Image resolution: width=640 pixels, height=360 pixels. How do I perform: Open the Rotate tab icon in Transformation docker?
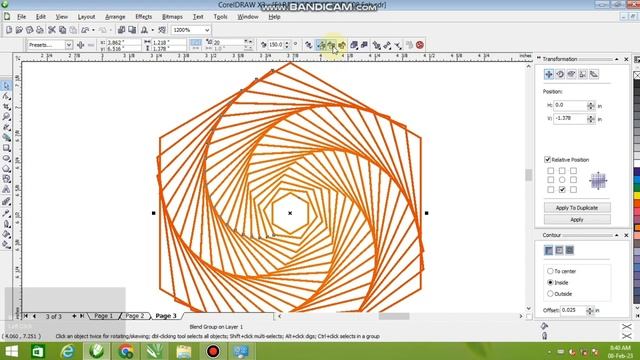click(560, 74)
